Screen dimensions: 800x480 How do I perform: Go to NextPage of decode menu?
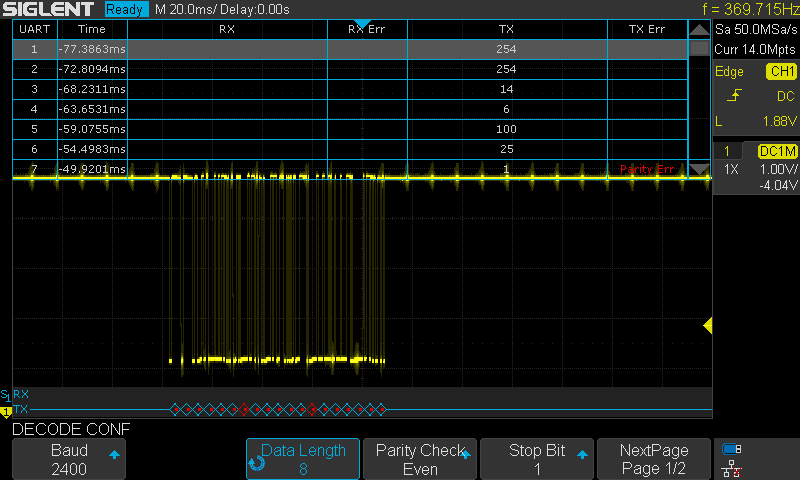pyautogui.click(x=654, y=459)
